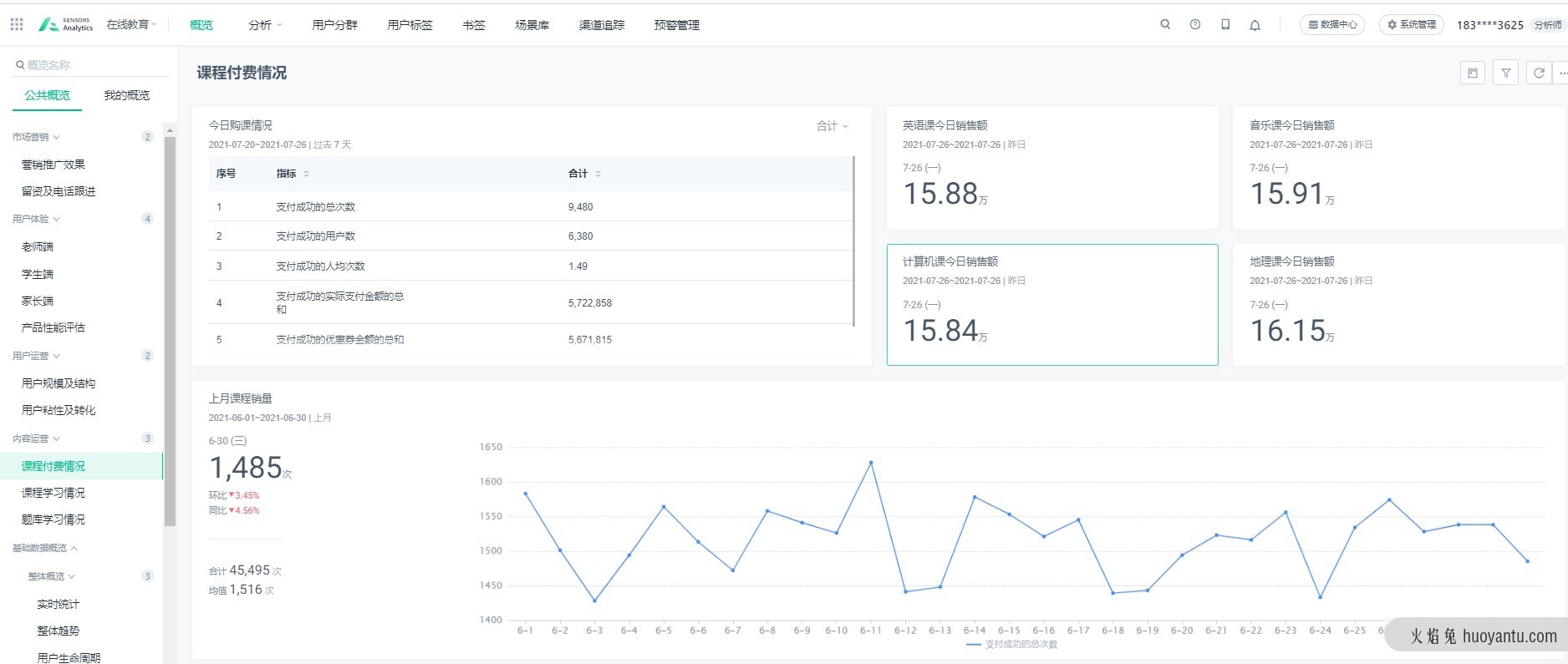The width and height of the screenshot is (1568, 664).
Task: Open 整体趋势 dashboard
Action: (x=59, y=631)
